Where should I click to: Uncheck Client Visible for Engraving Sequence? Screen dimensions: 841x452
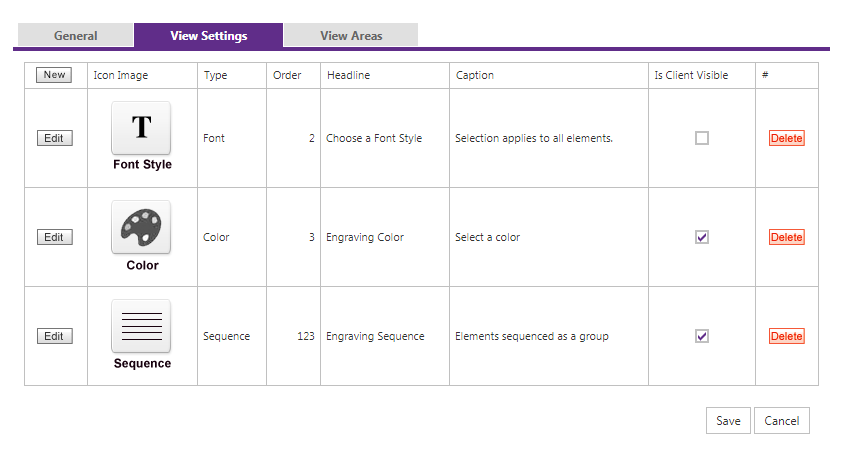pyautogui.click(x=702, y=336)
